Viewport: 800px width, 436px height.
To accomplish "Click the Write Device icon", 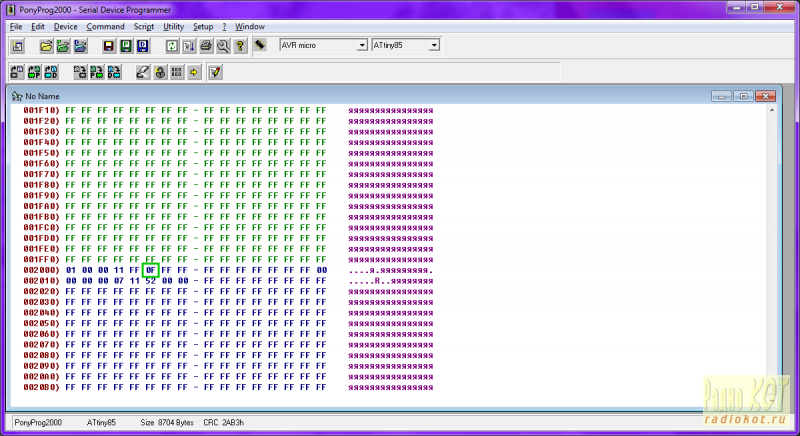I will pos(81,72).
